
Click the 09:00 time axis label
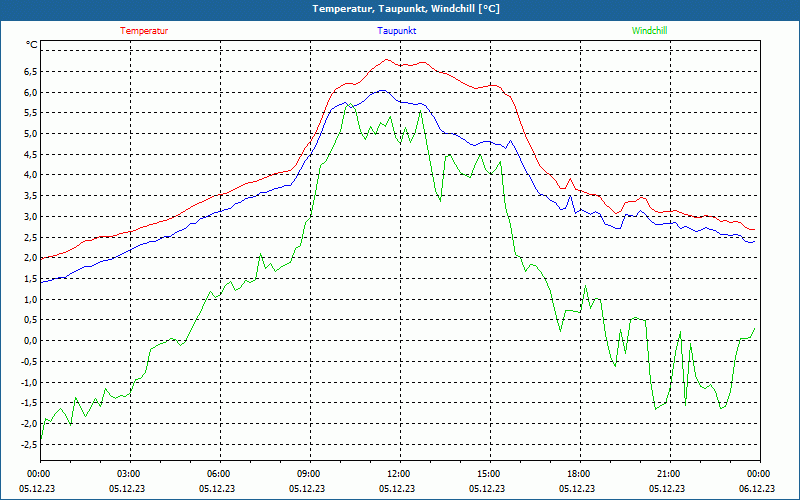pos(308,474)
